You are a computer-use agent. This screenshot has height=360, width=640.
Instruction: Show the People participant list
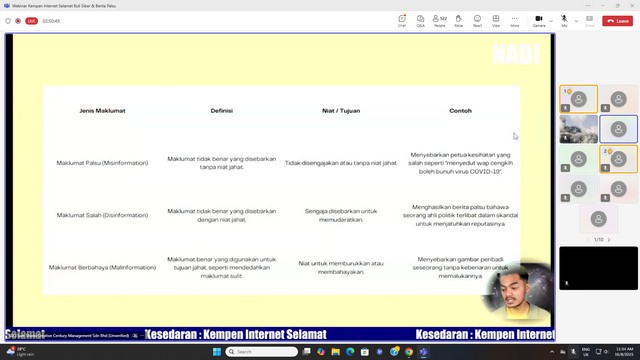pos(440,21)
